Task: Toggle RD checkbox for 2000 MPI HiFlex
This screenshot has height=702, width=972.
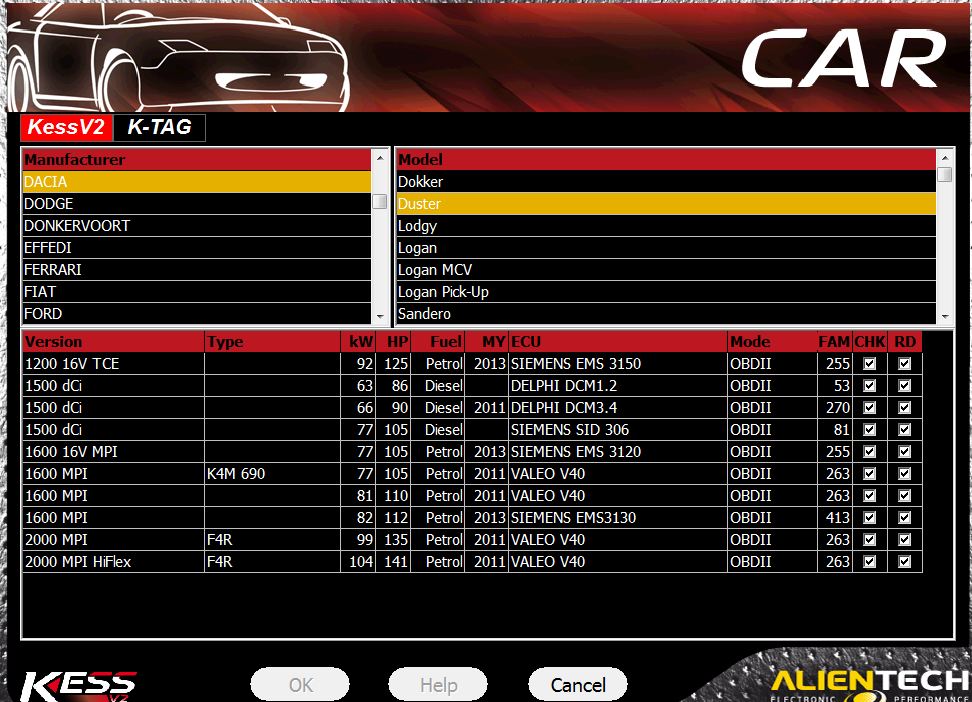Action: (904, 562)
